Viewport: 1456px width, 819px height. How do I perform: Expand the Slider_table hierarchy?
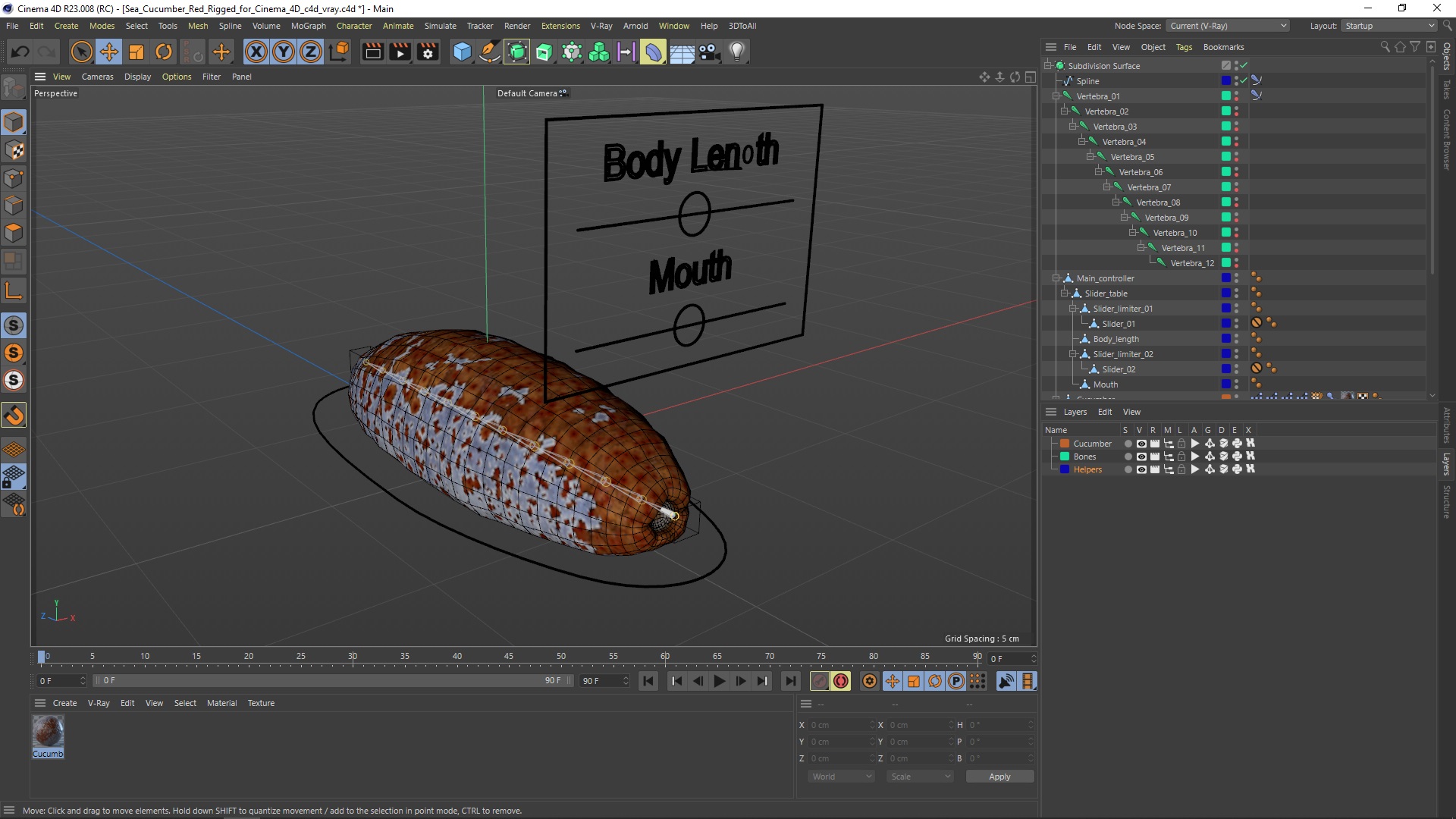click(x=1065, y=293)
